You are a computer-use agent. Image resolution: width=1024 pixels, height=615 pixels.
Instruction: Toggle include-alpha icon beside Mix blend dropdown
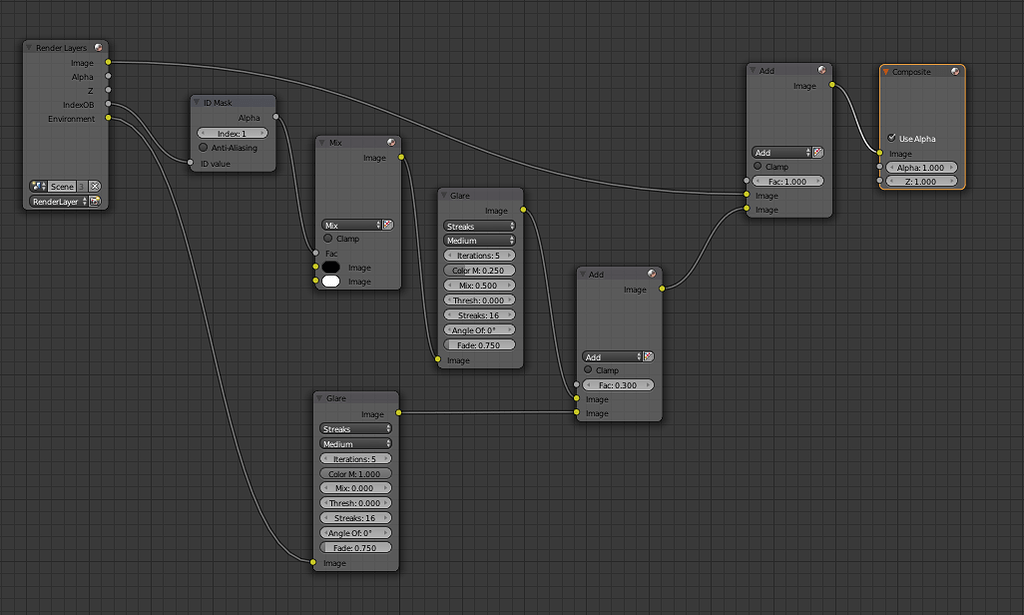pos(388,225)
